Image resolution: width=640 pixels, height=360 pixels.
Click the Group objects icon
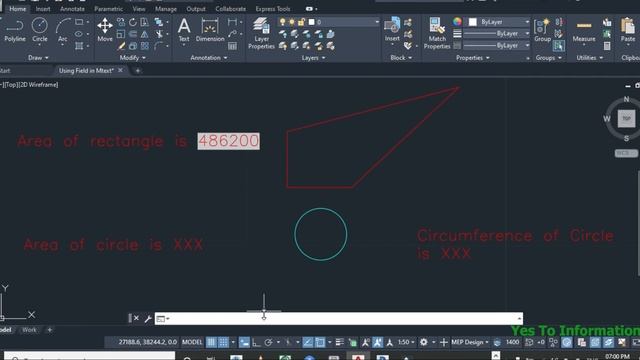coord(542,30)
